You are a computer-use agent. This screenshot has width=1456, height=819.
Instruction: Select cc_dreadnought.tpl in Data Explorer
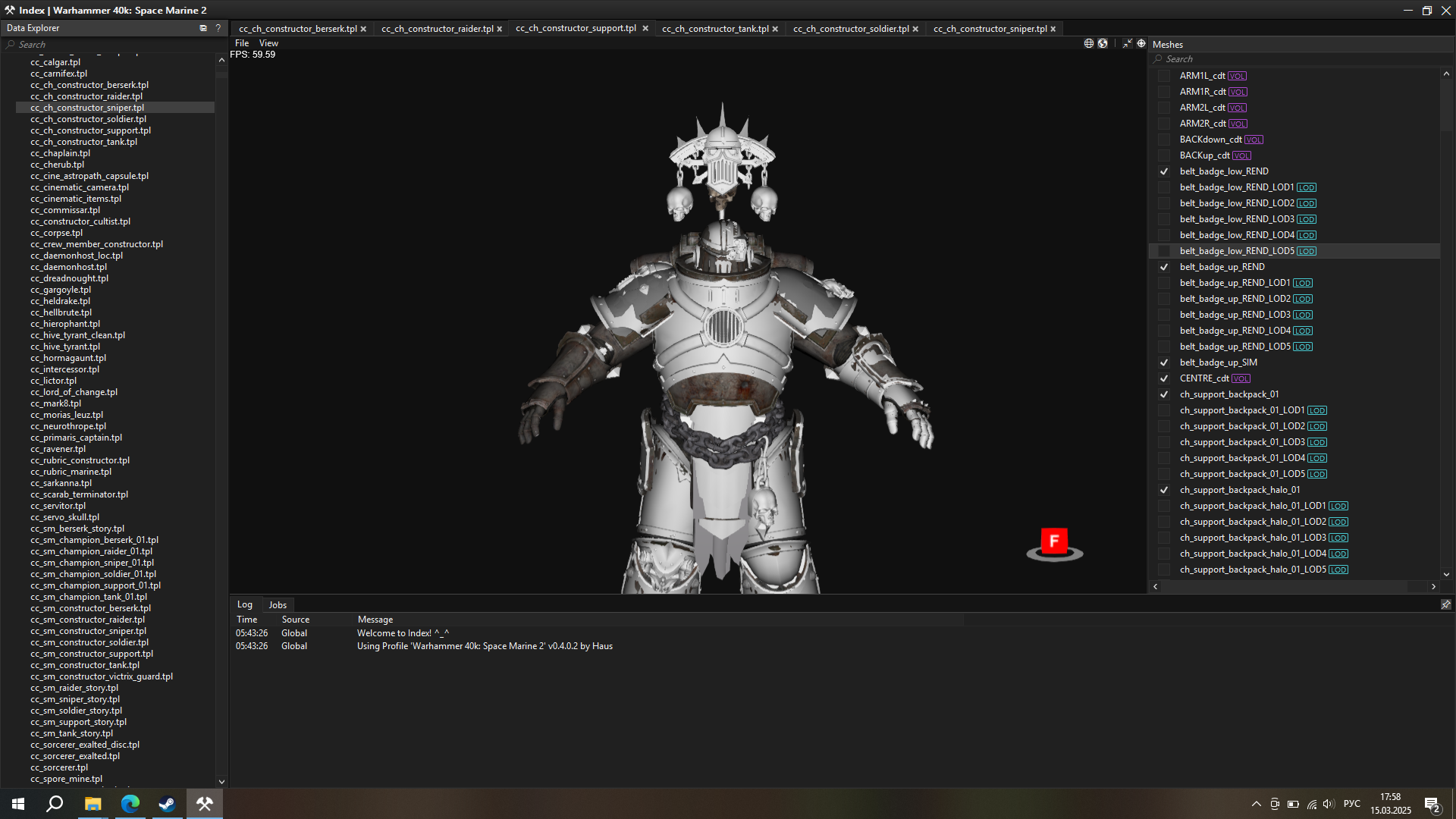tap(69, 278)
